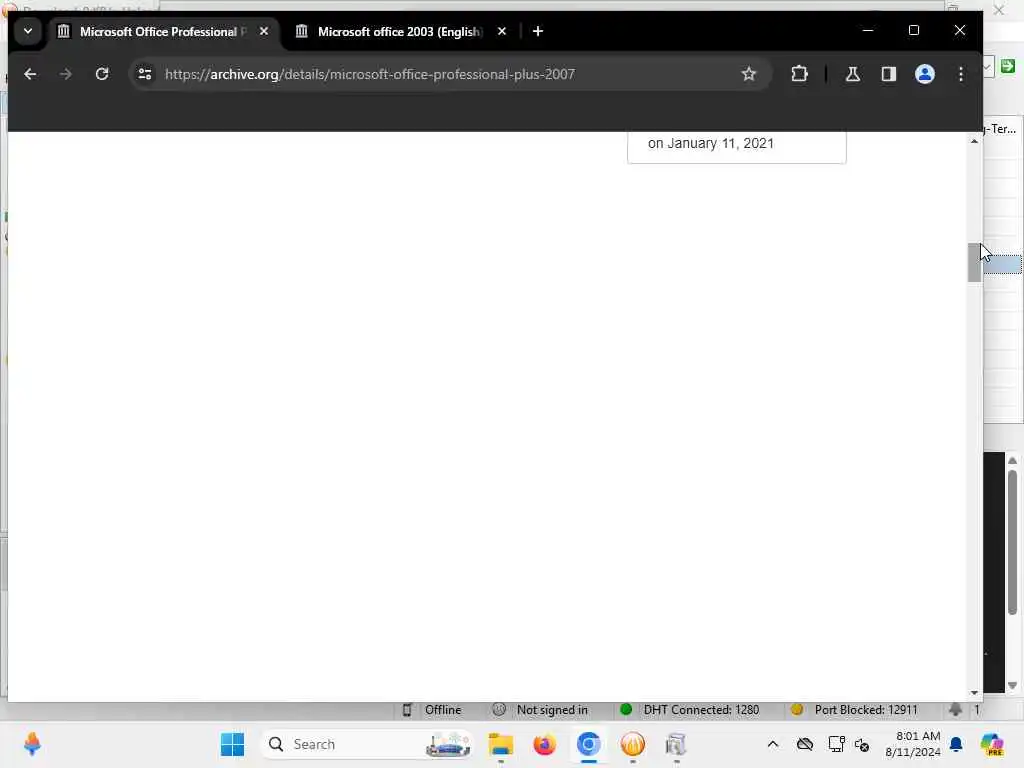Viewport: 1024px width, 768px height.
Task: Bookmark this page with the star
Action: [x=748, y=74]
